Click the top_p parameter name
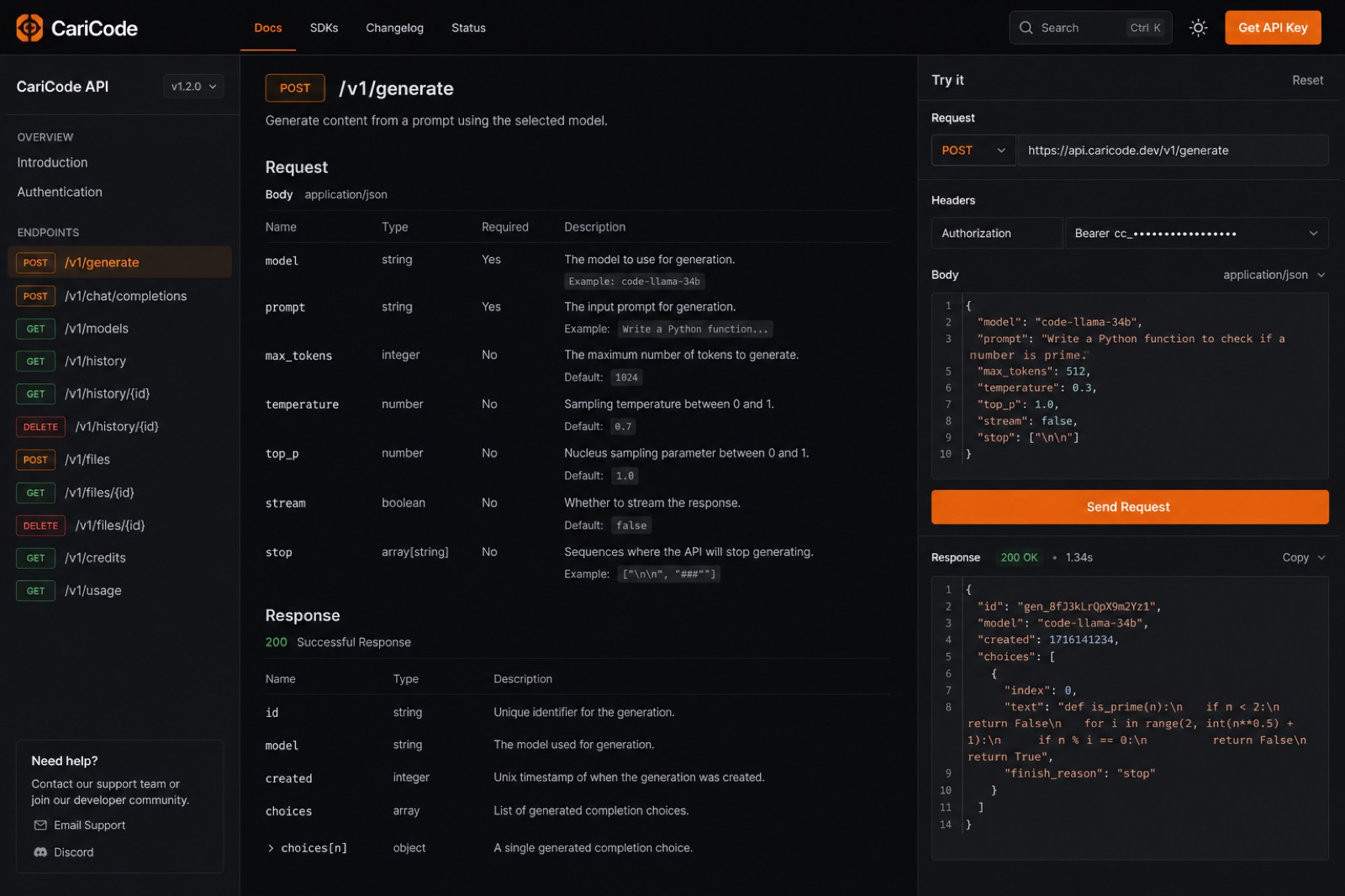 282,454
